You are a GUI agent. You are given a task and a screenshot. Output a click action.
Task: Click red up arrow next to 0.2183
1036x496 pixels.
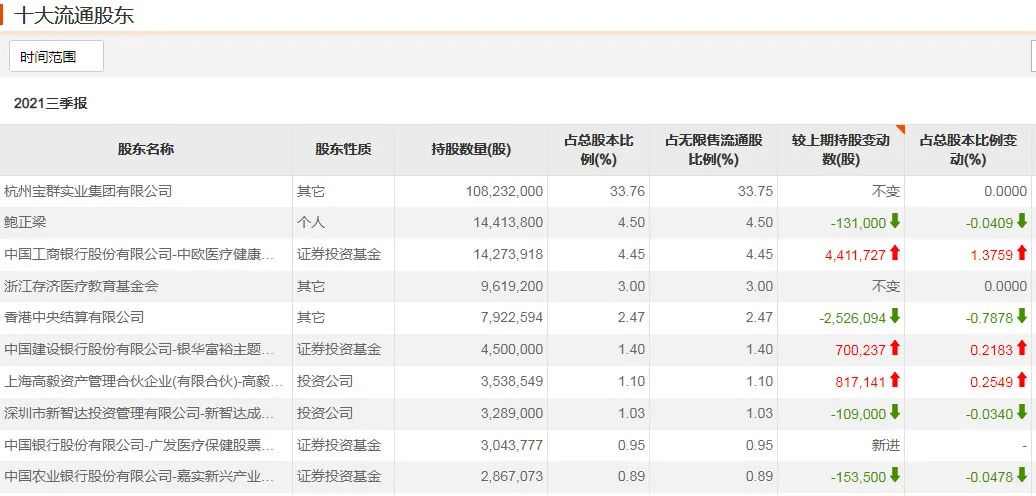pyautogui.click(x=1021, y=347)
